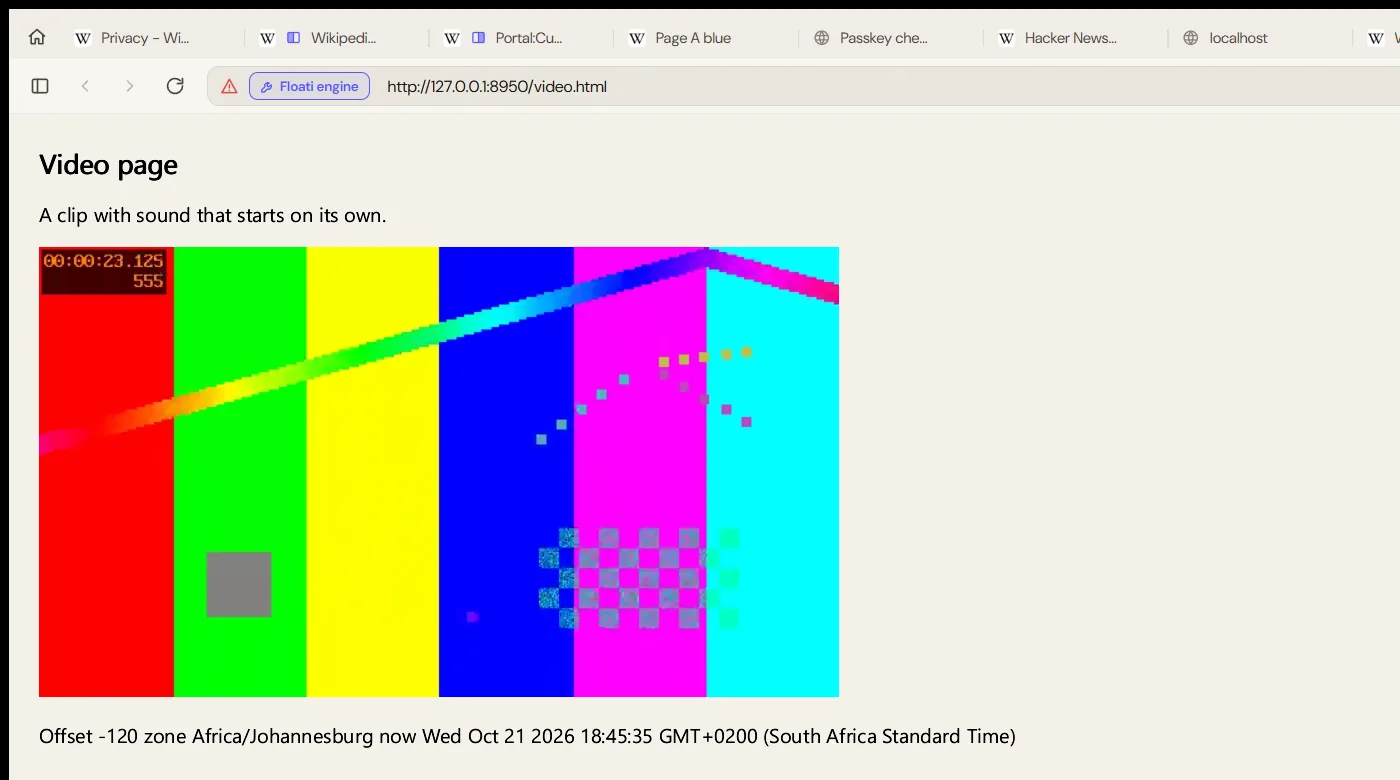Image resolution: width=1400 pixels, height=780 pixels.
Task: Switch to the localhost tab
Action: tap(1260, 38)
